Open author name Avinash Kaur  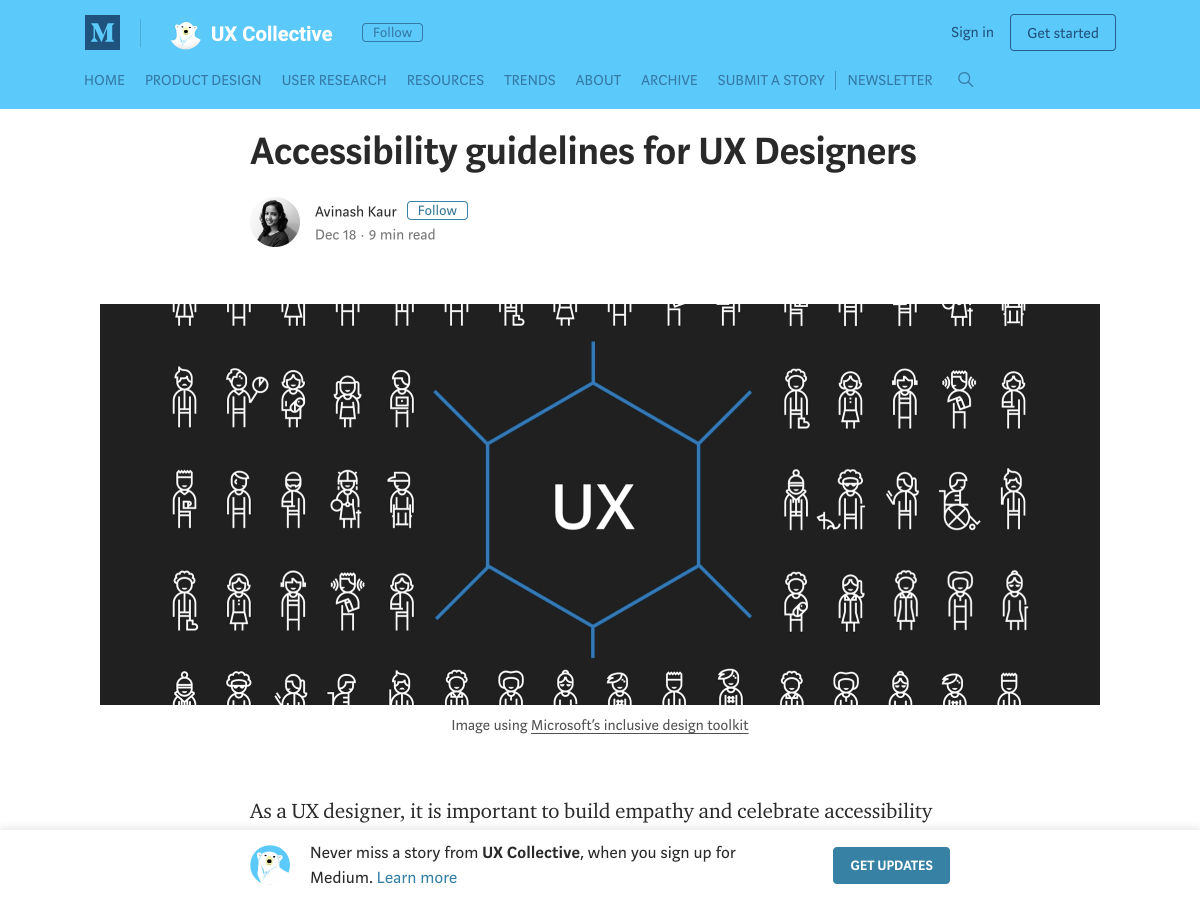pyautogui.click(x=356, y=211)
